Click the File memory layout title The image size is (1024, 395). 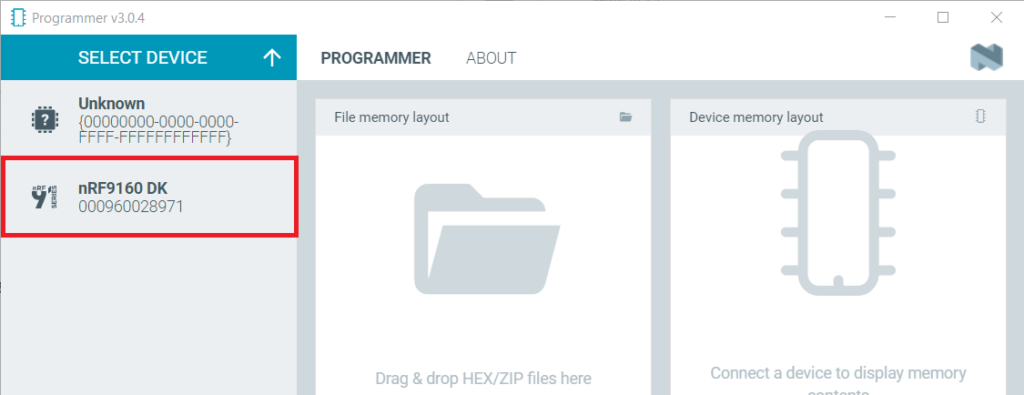(x=392, y=118)
